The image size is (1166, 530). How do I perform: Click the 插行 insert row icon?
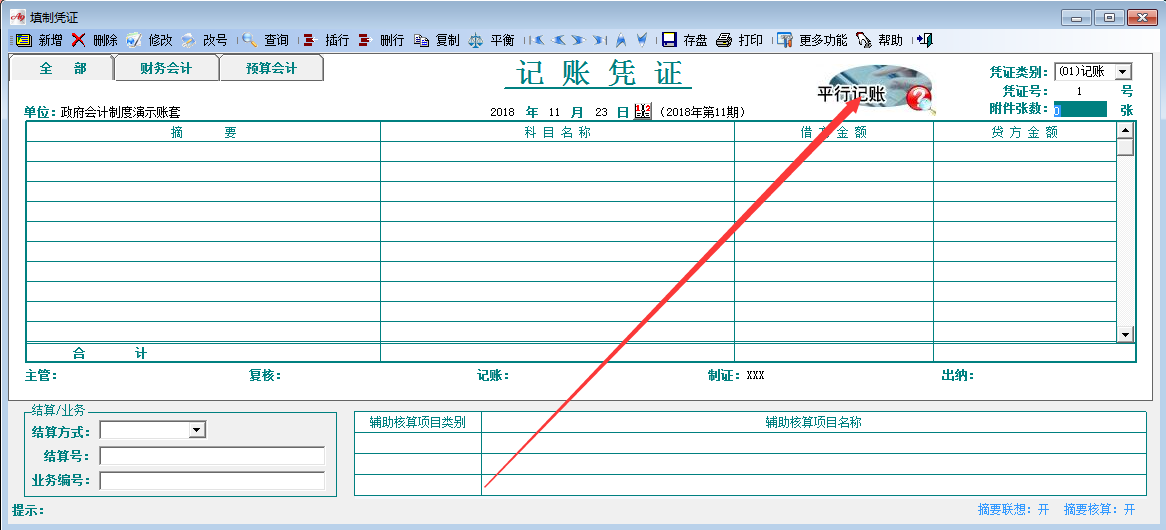(x=310, y=40)
